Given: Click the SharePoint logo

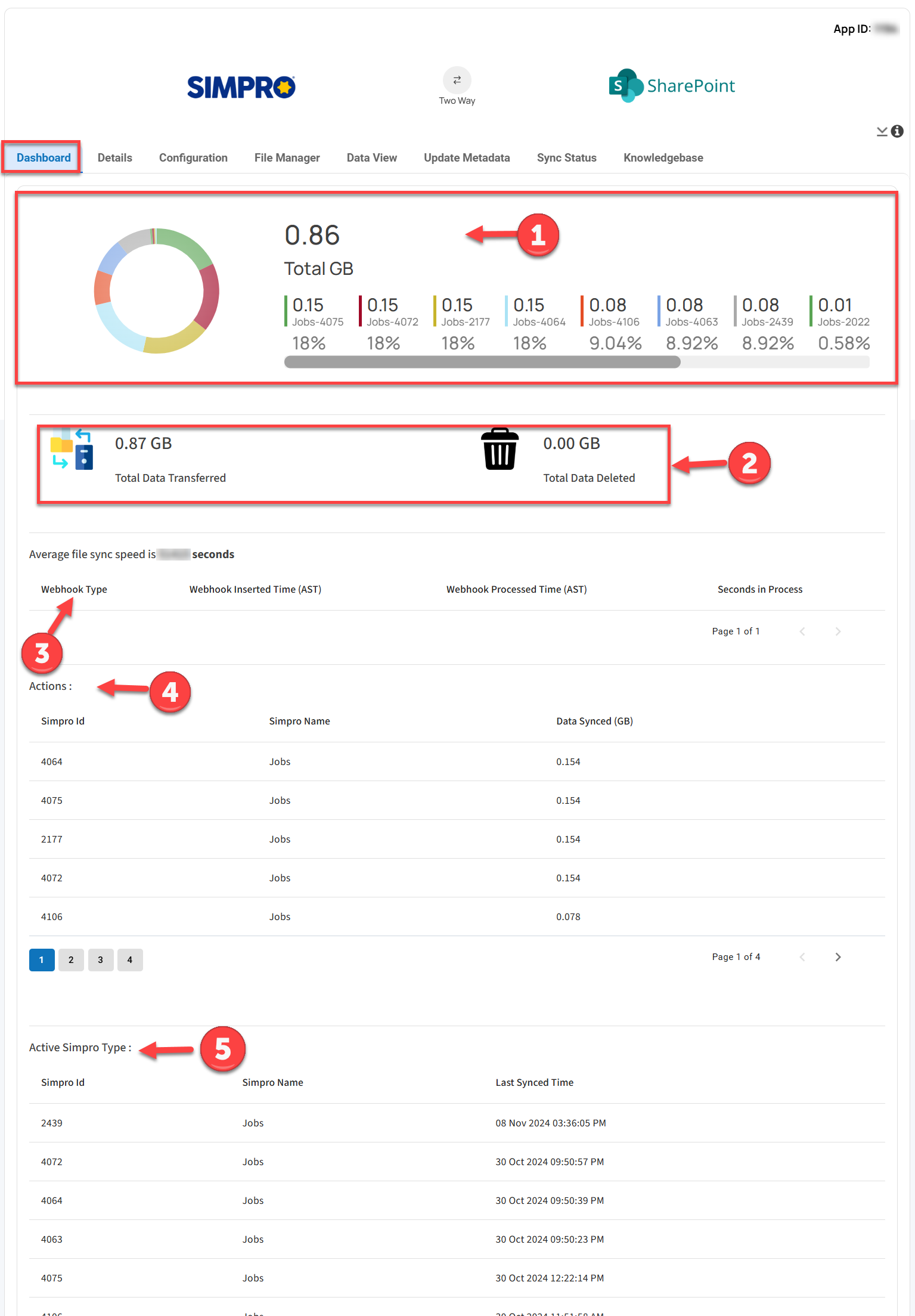Looking at the screenshot, I should point(671,86).
